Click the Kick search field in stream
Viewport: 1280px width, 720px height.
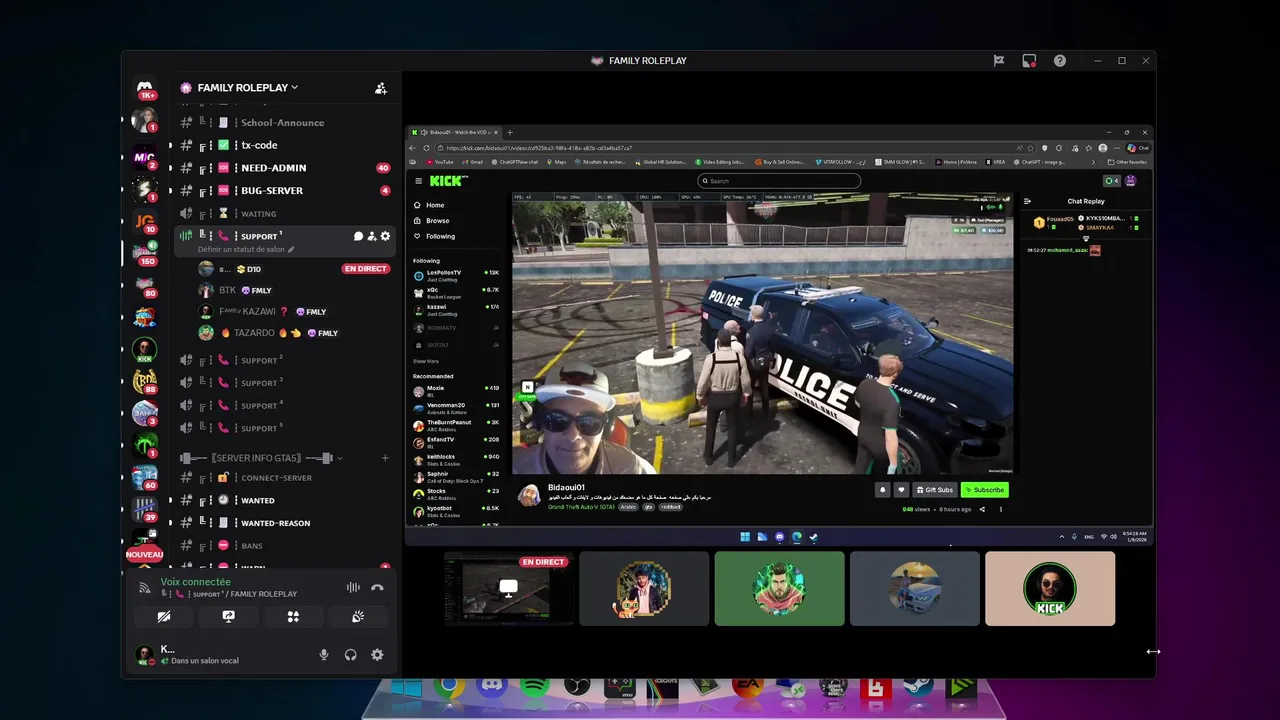779,181
